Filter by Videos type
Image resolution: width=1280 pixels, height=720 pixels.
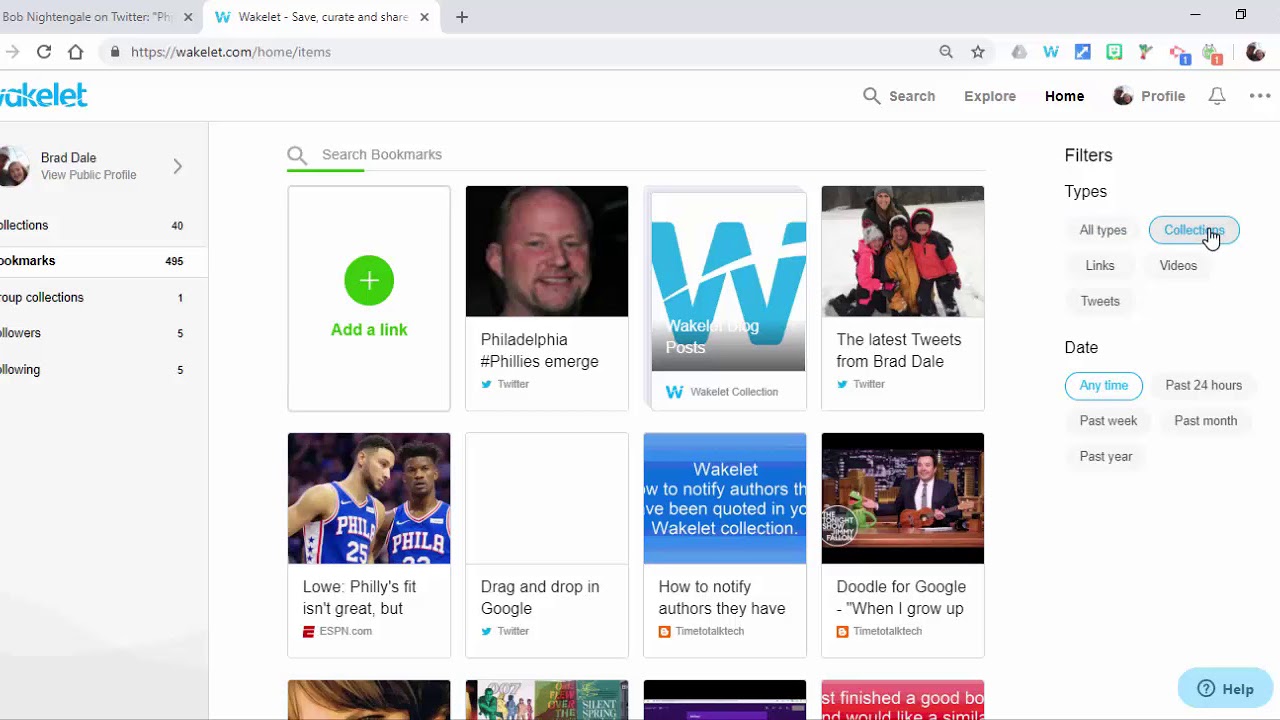pos(1178,265)
